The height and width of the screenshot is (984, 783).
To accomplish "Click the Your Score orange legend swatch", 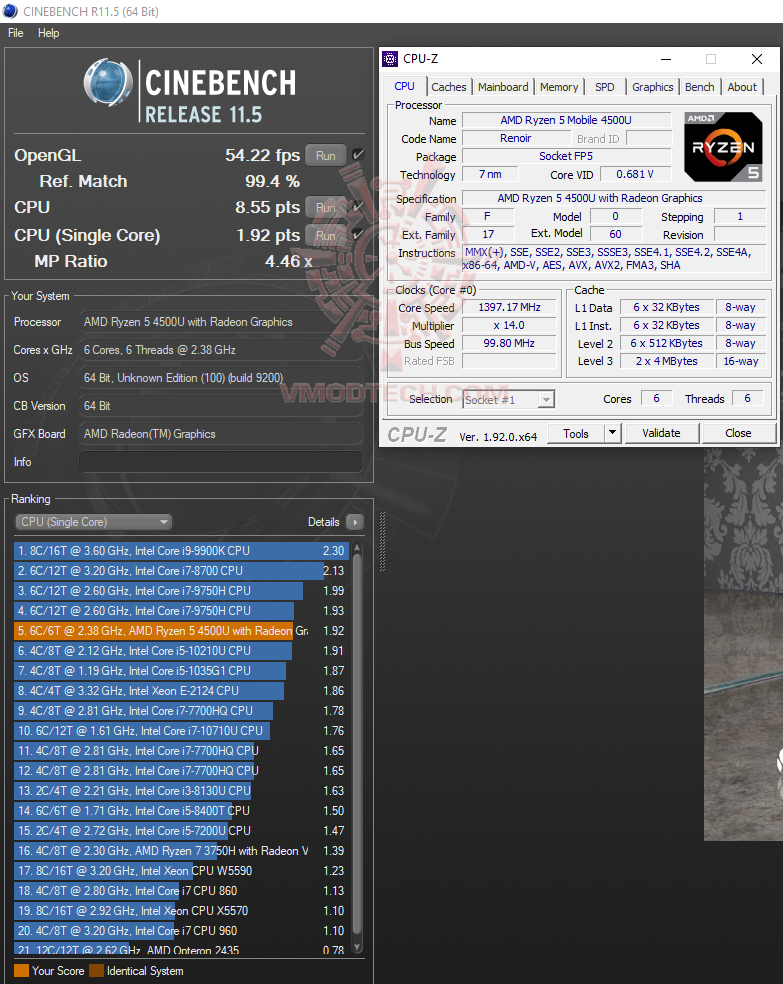I will click(x=21, y=971).
